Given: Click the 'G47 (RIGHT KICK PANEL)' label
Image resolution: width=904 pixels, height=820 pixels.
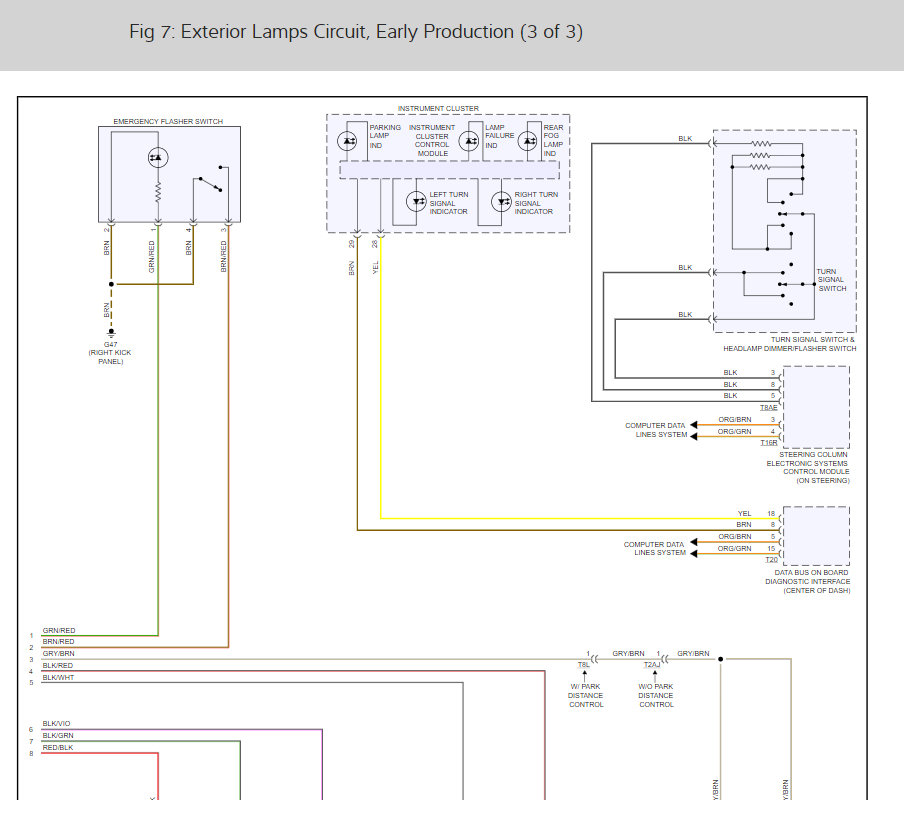Looking at the screenshot, I should [x=110, y=353].
